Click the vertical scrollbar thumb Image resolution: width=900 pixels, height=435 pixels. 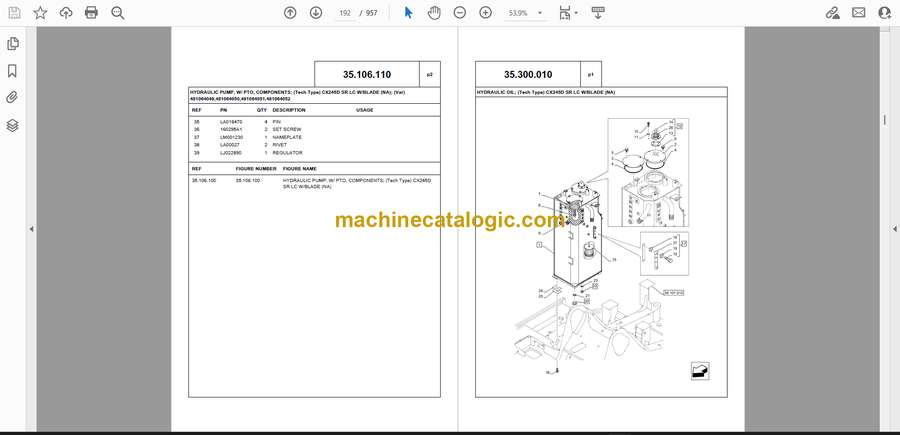pos(884,119)
